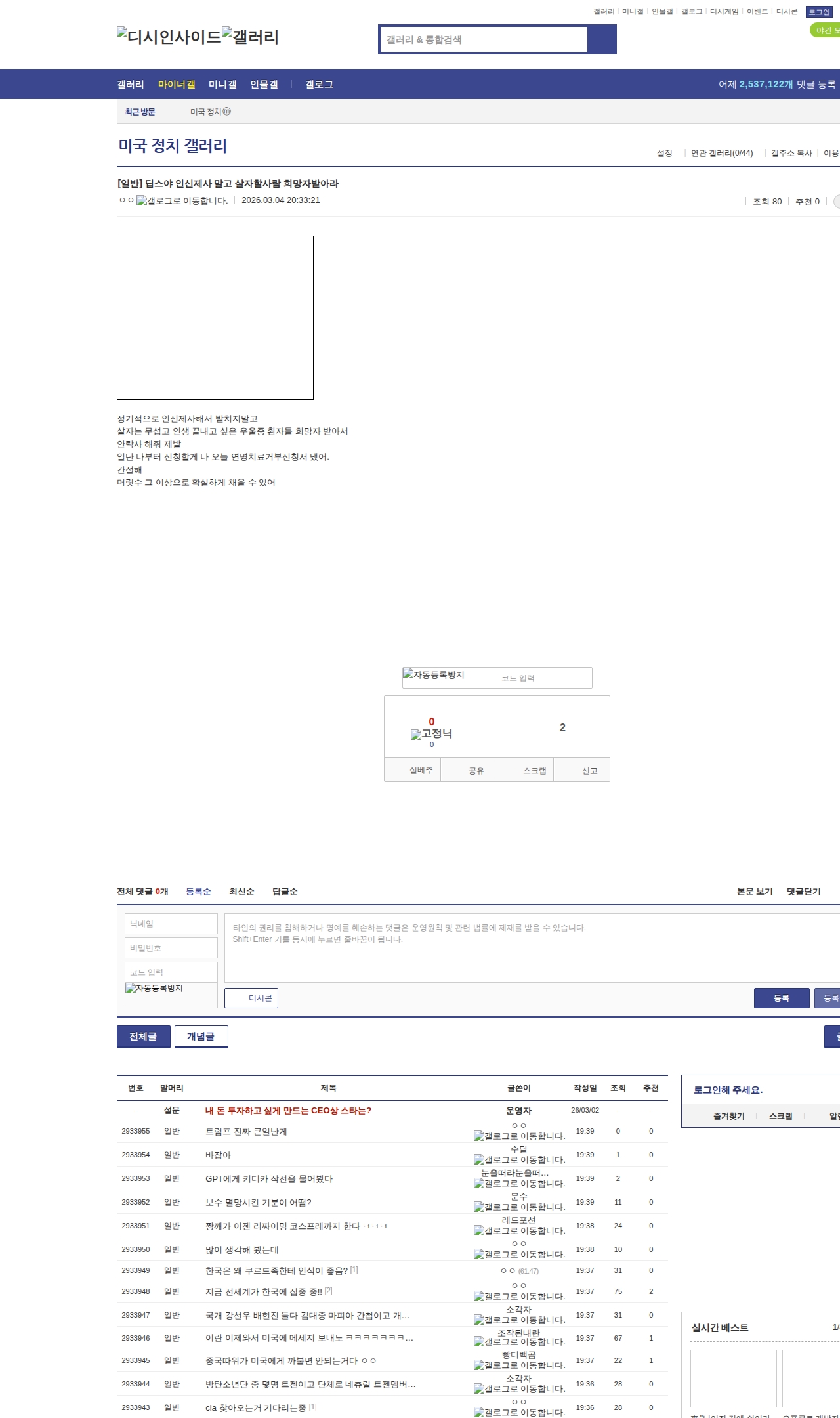Focus the 갤러리 & 통합검색 search field
Image resolution: width=840 pixels, height=1418 pixels.
484,39
